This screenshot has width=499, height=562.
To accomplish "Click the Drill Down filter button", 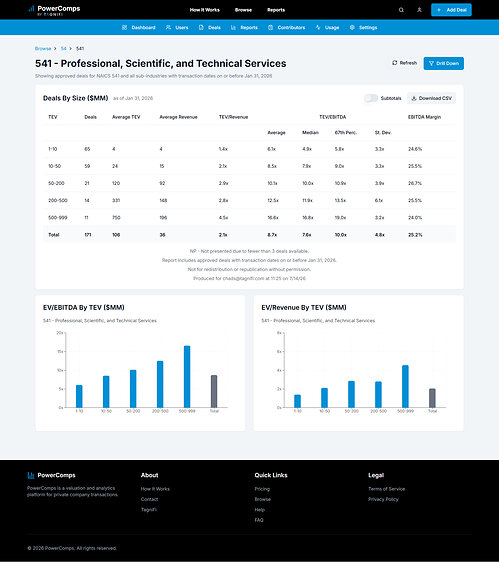I will pyautogui.click(x=443, y=63).
